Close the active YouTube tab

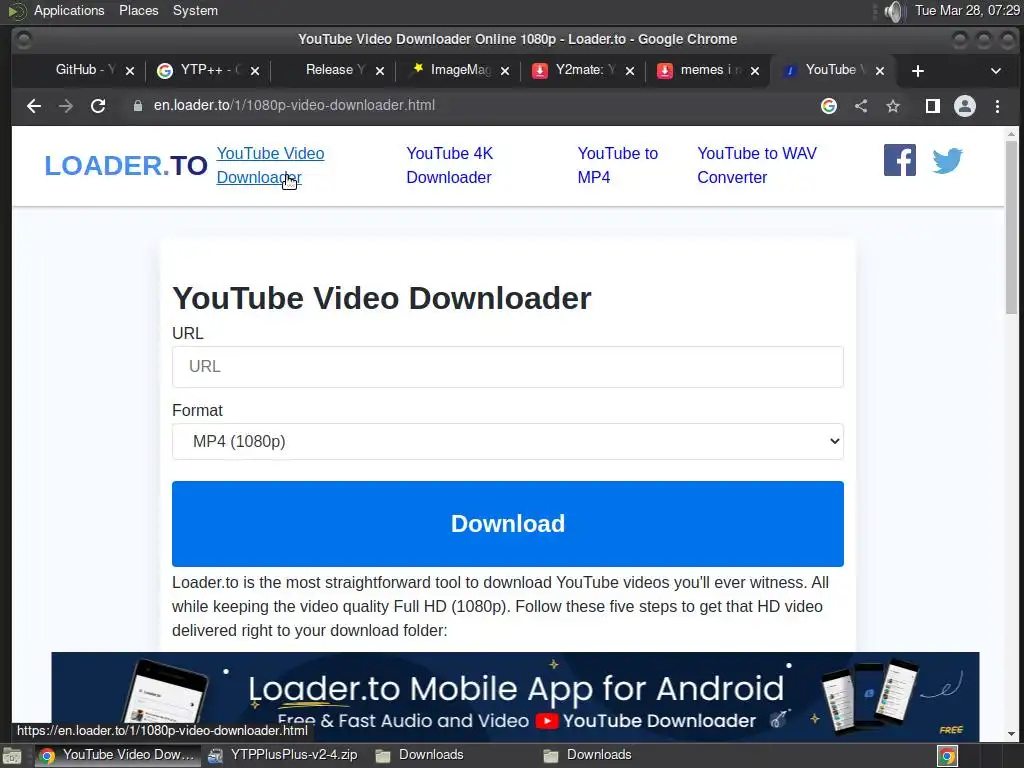click(x=880, y=71)
